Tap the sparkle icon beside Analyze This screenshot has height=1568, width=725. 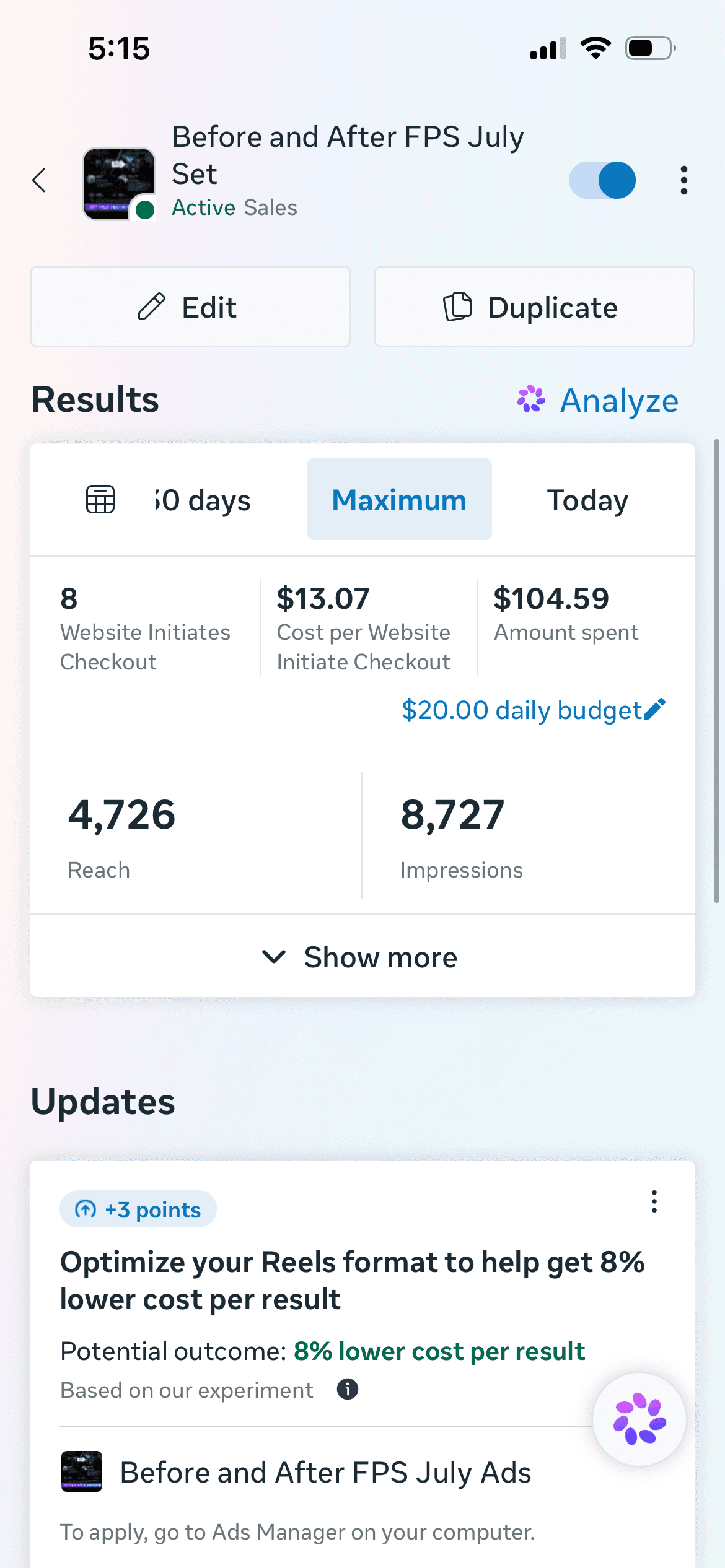click(531, 399)
